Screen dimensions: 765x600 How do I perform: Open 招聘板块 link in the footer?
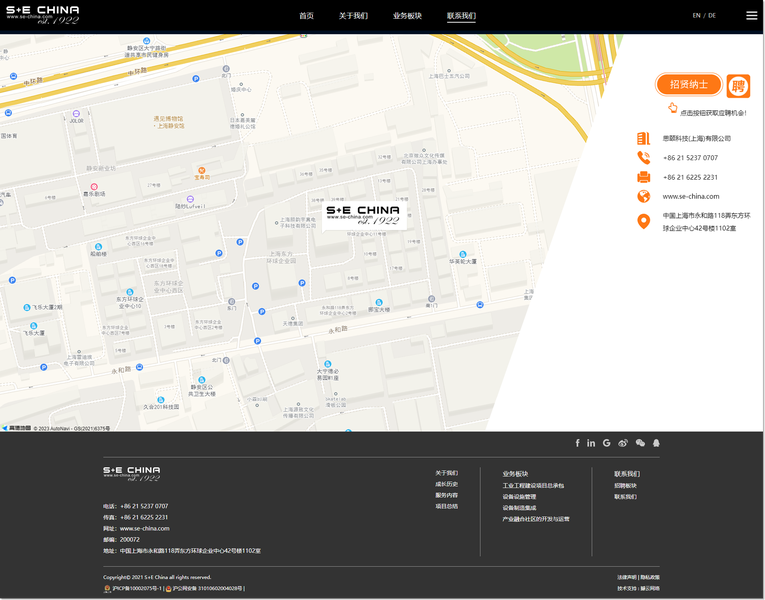pyautogui.click(x=625, y=486)
